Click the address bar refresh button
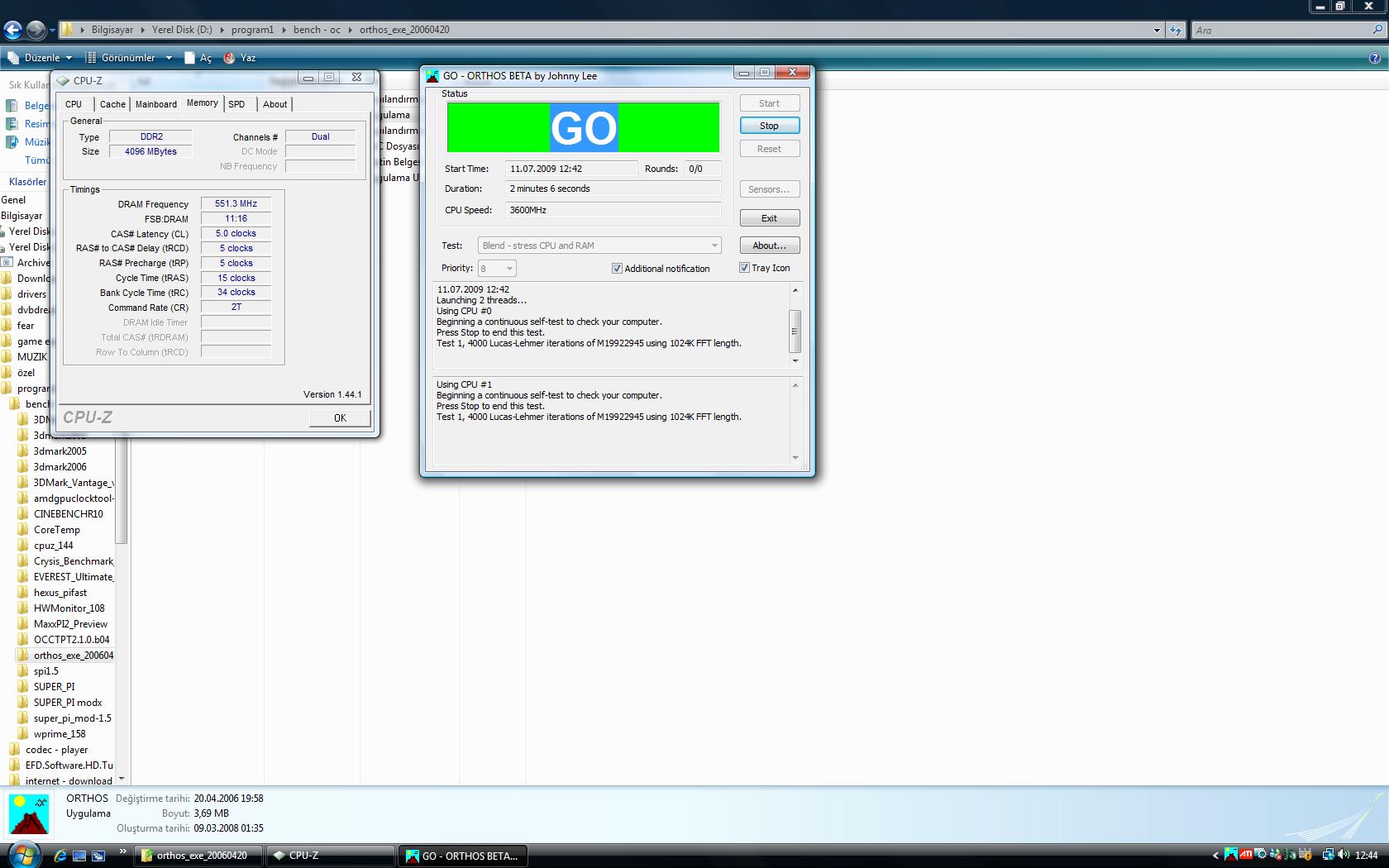Viewport: 1389px width, 868px height. (1176, 30)
